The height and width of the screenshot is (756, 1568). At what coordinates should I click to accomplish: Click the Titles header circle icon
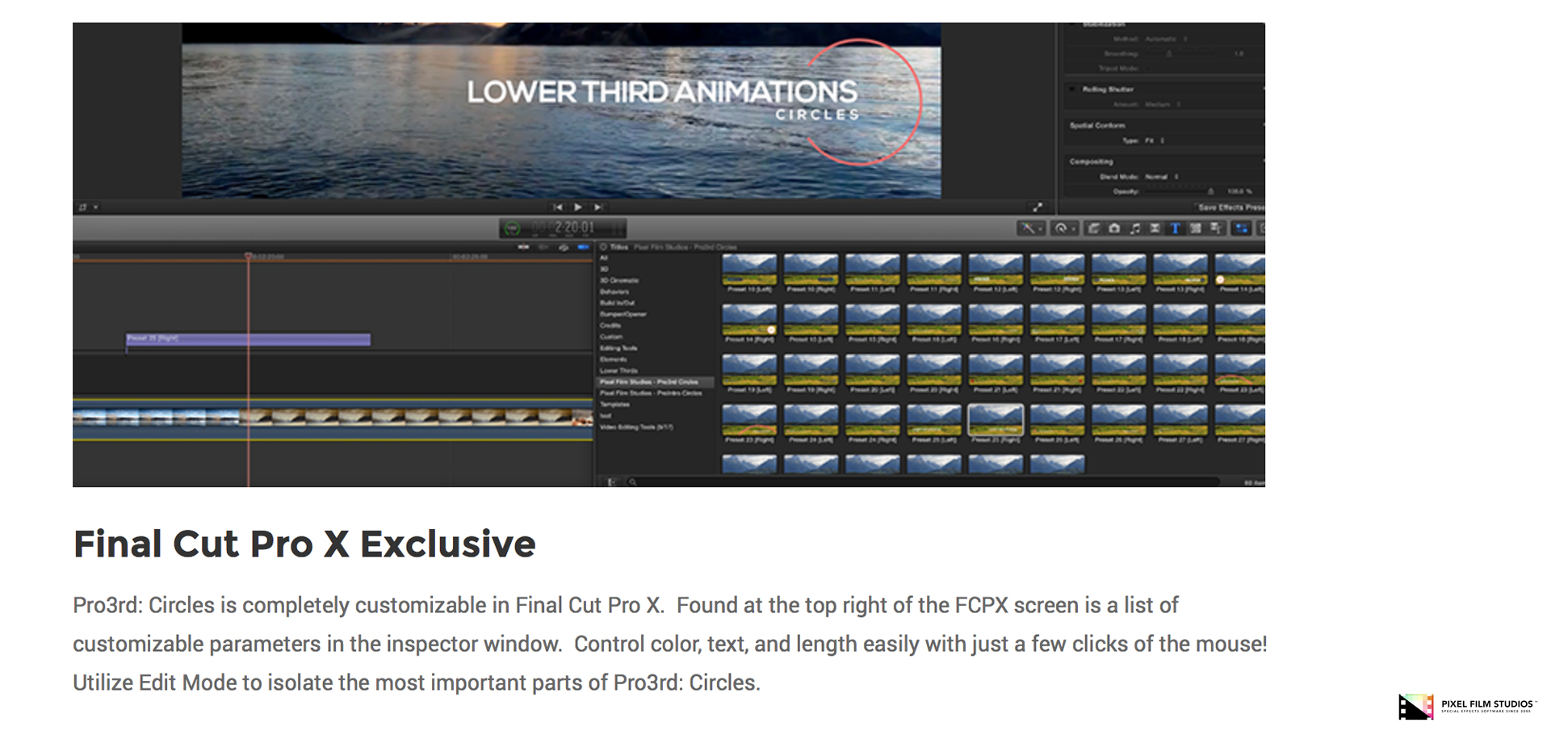coord(603,247)
